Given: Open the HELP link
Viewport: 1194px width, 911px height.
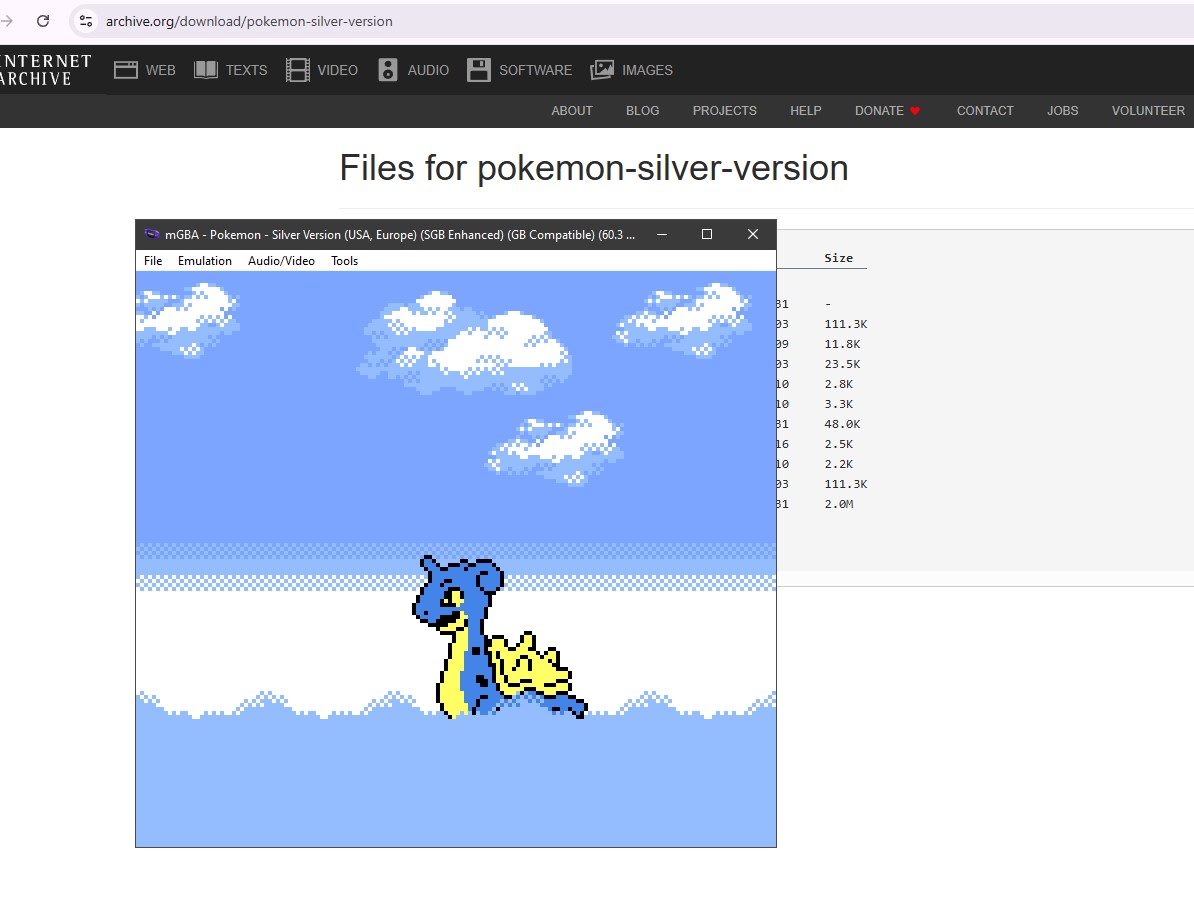Looking at the screenshot, I should coord(806,110).
